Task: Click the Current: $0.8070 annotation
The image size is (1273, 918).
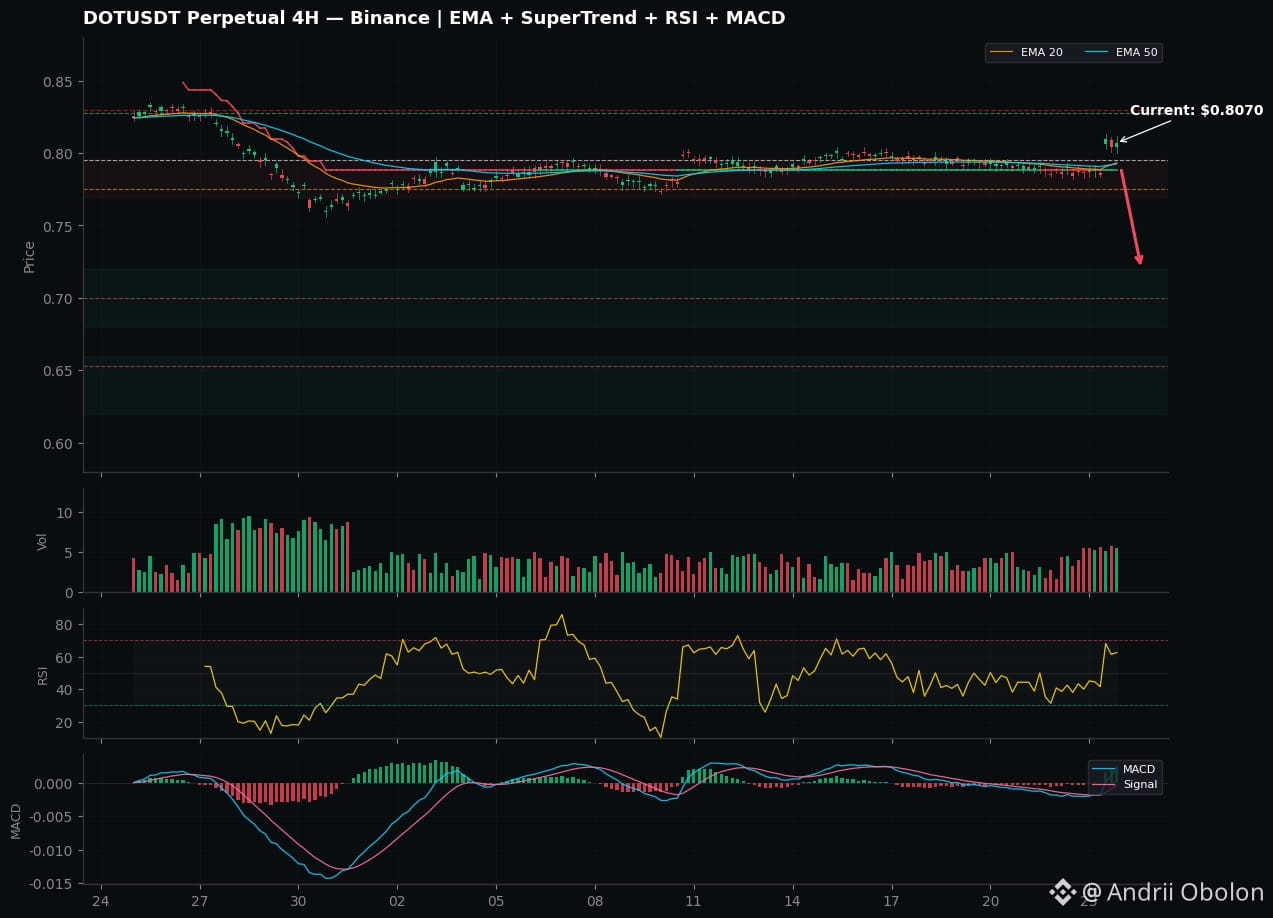Action: tap(1196, 110)
